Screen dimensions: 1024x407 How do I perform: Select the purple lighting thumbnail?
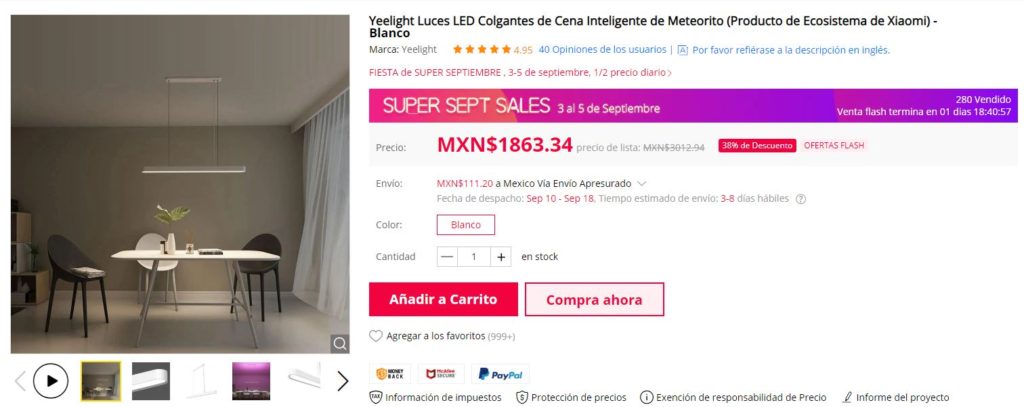point(251,381)
